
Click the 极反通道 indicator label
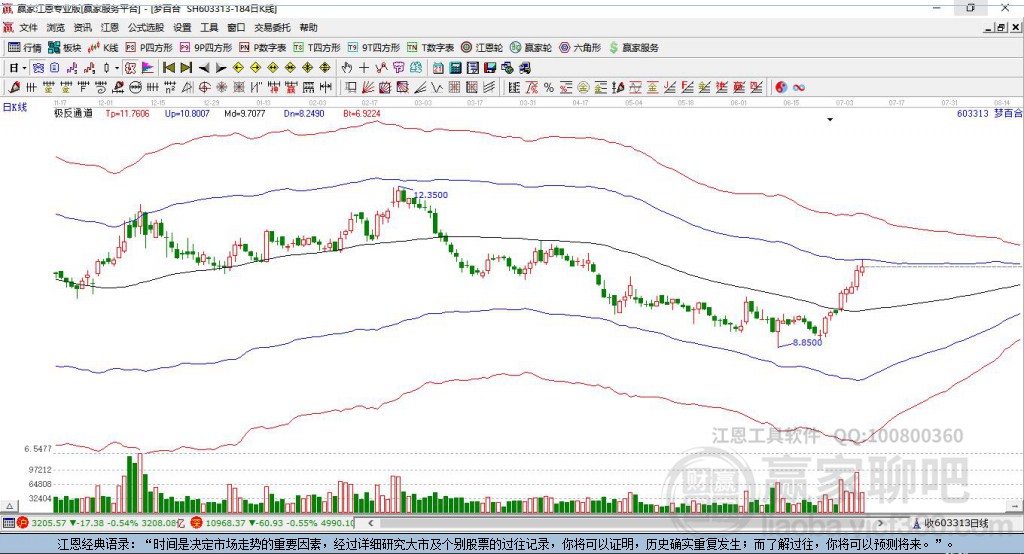[x=73, y=113]
